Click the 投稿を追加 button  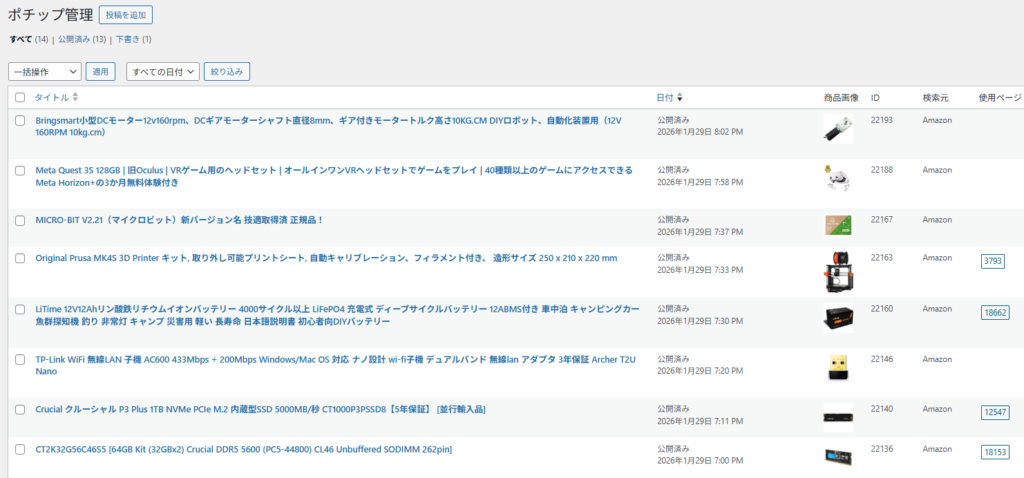(x=126, y=14)
